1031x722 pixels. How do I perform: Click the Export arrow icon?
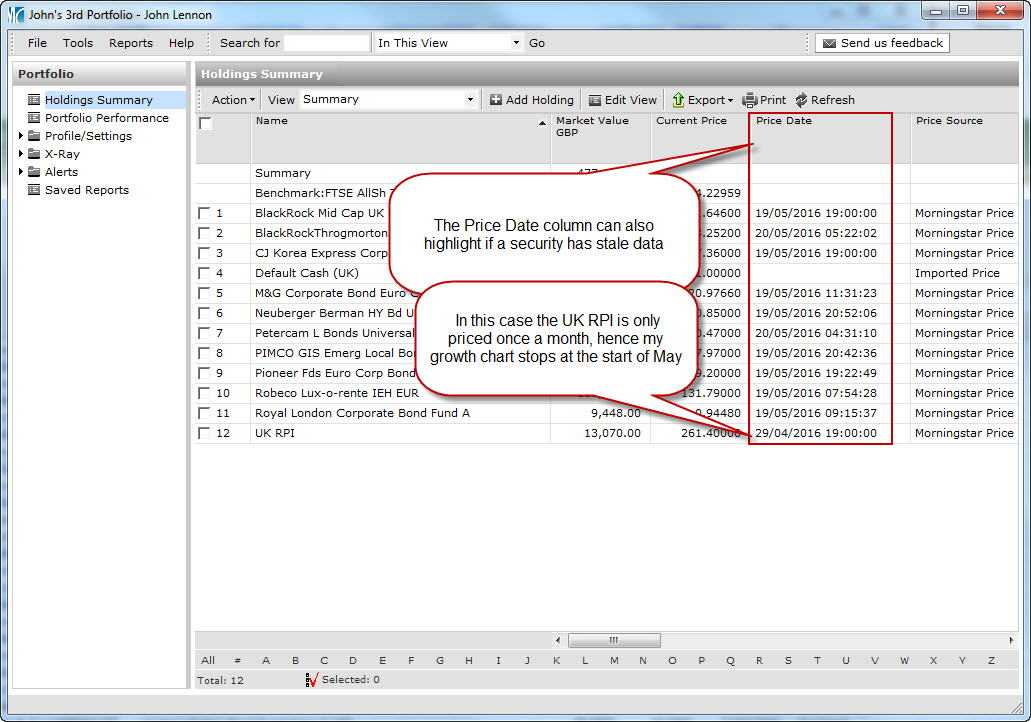(x=678, y=100)
